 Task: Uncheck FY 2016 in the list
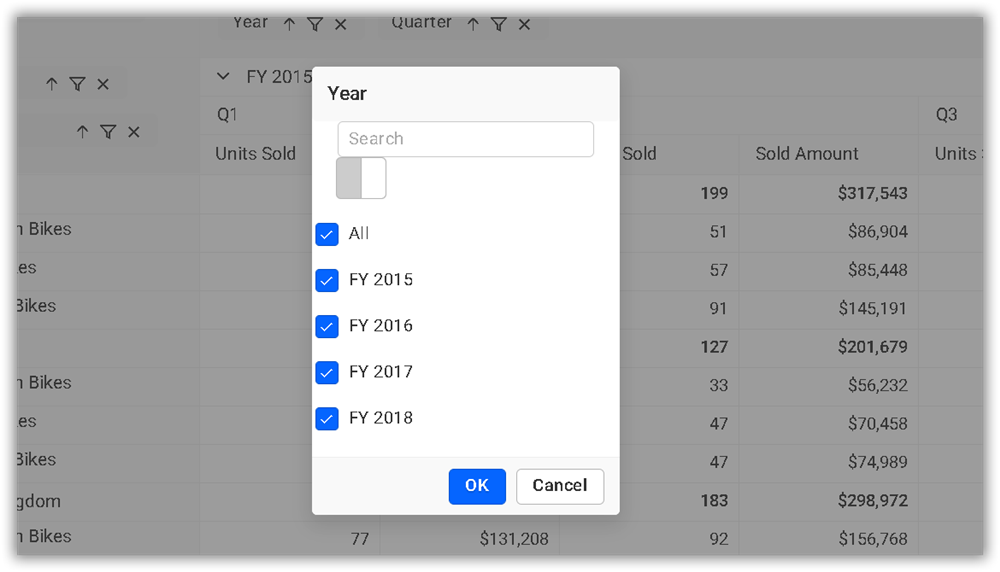(327, 326)
